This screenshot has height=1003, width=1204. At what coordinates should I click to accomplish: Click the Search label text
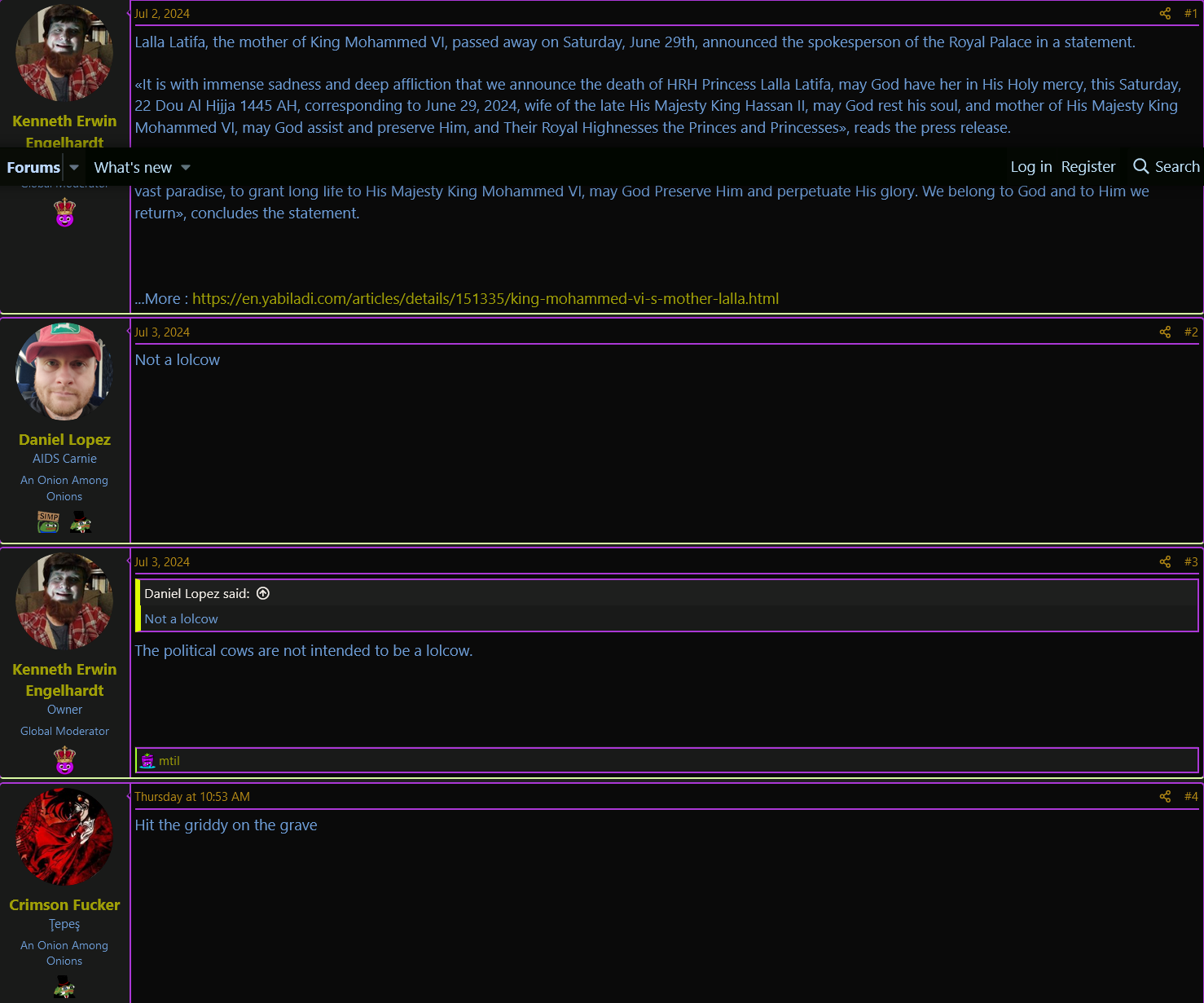[x=1177, y=166]
